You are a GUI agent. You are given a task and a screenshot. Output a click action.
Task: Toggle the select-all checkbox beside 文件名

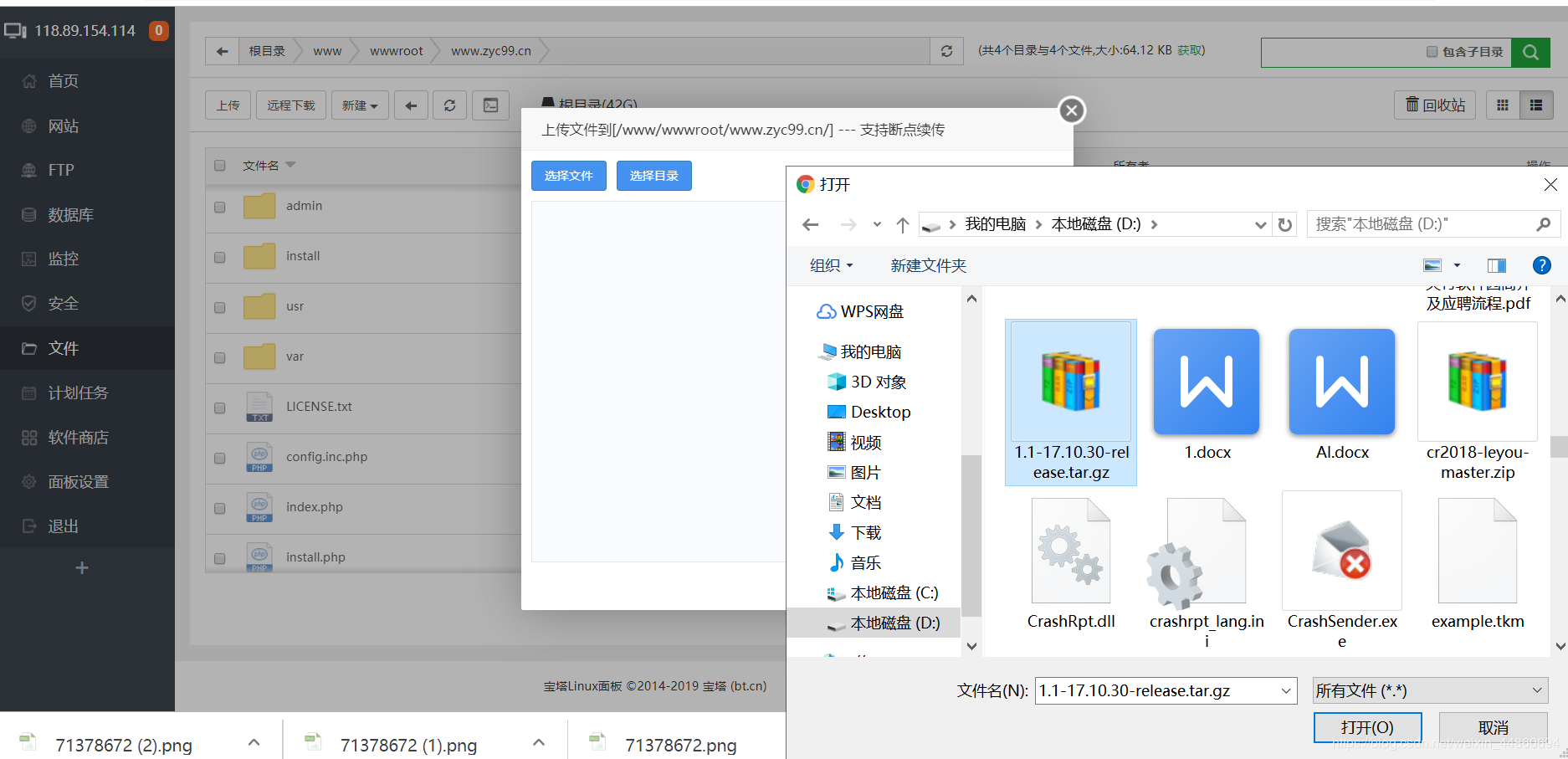pos(220,166)
